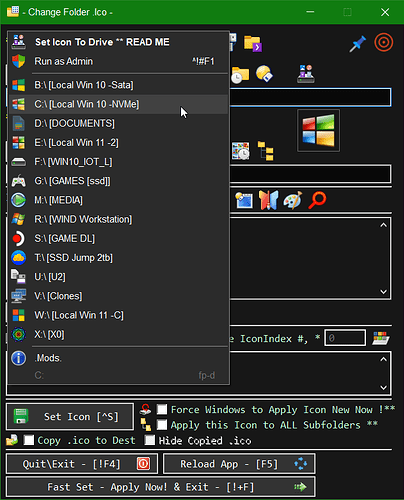Click Quit\Exit - [!F4] button
404x500 pixels.
coord(82,464)
